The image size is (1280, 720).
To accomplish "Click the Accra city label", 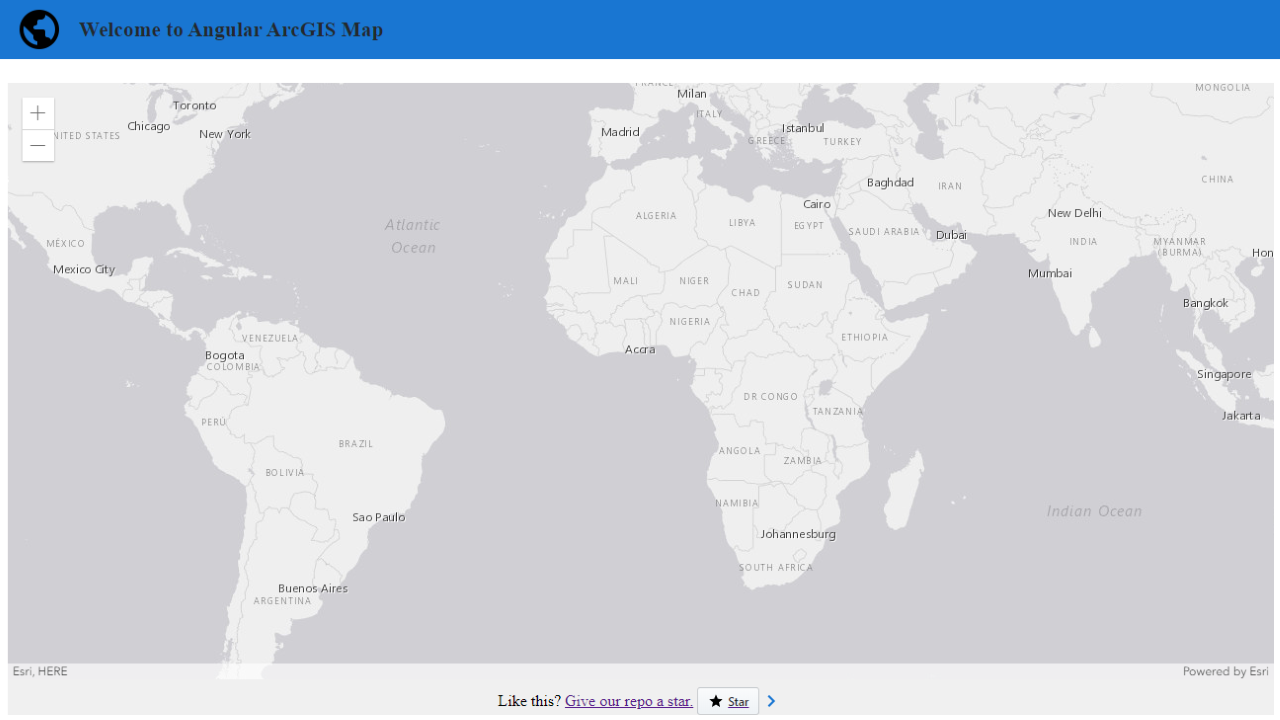I will pyautogui.click(x=640, y=349).
